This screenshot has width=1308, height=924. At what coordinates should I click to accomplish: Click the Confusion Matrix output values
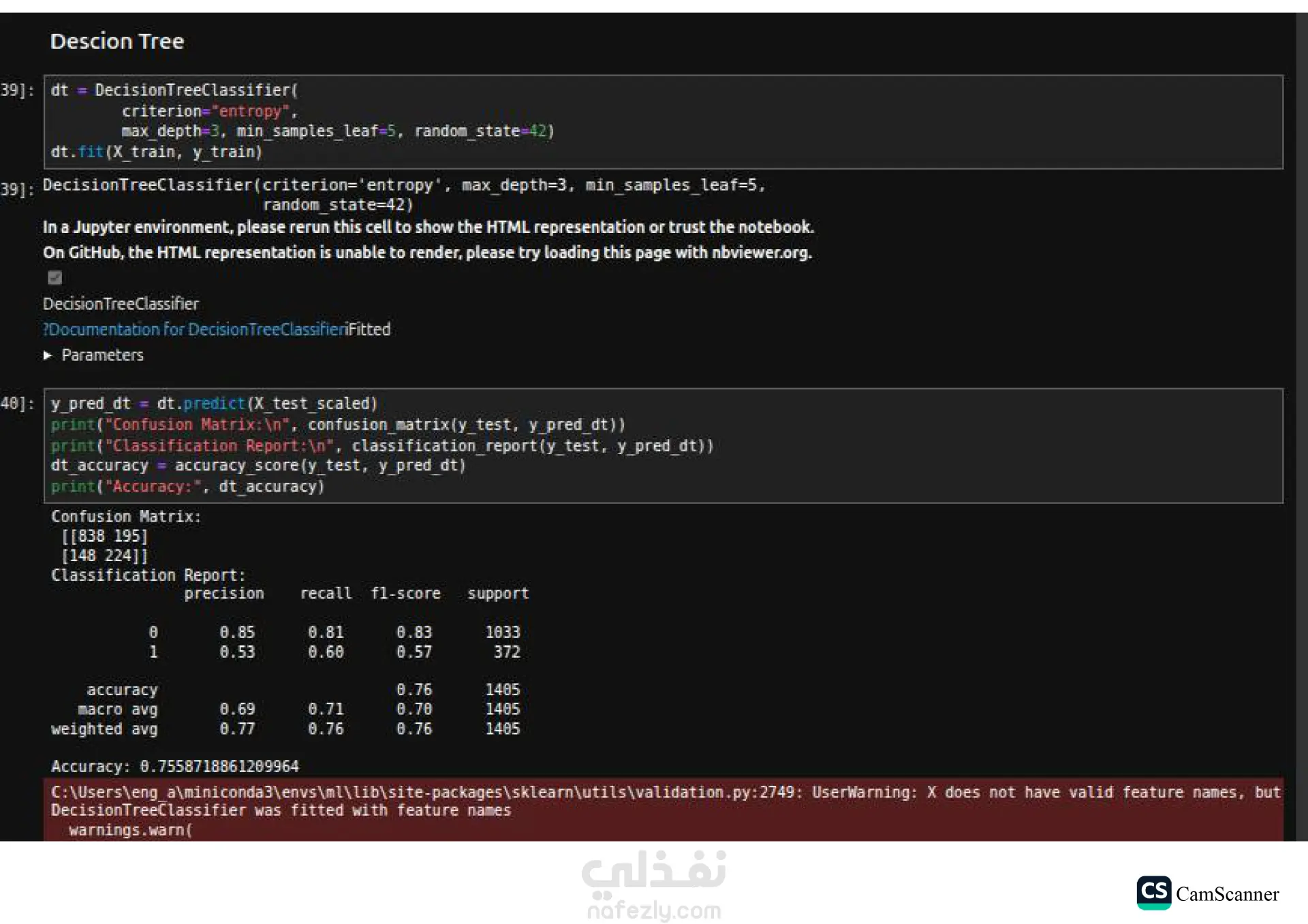[x=104, y=546]
